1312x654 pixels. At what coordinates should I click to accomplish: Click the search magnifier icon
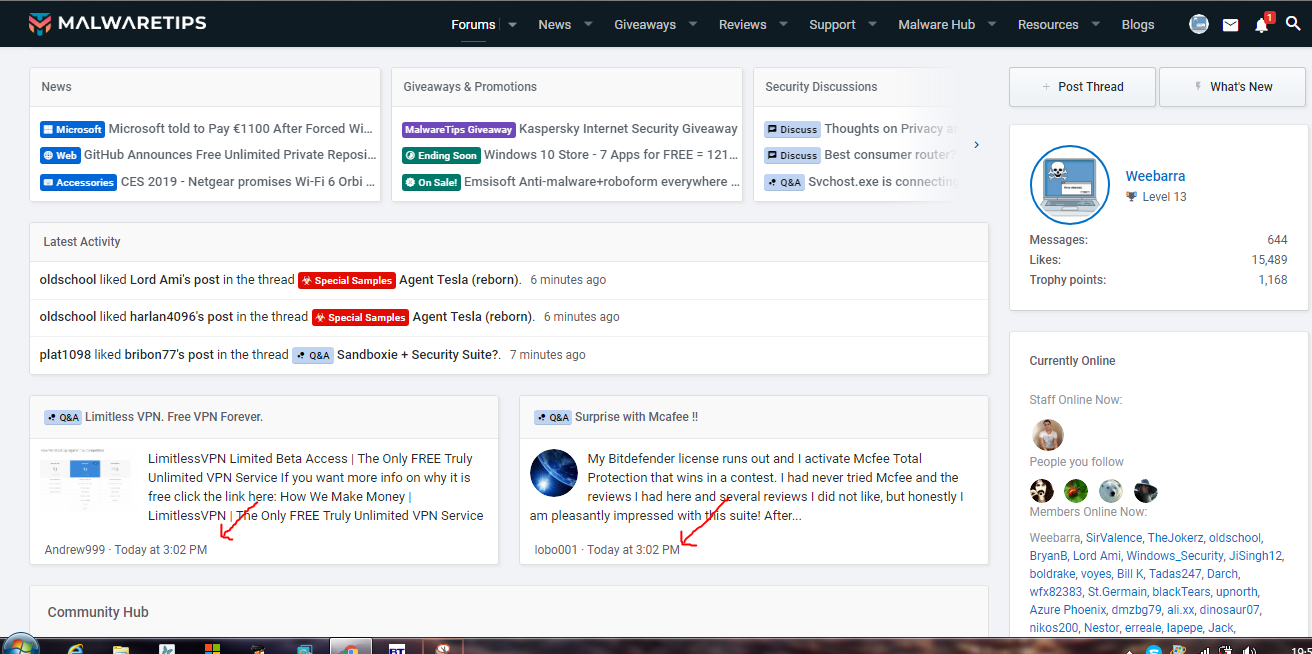pyautogui.click(x=1293, y=24)
